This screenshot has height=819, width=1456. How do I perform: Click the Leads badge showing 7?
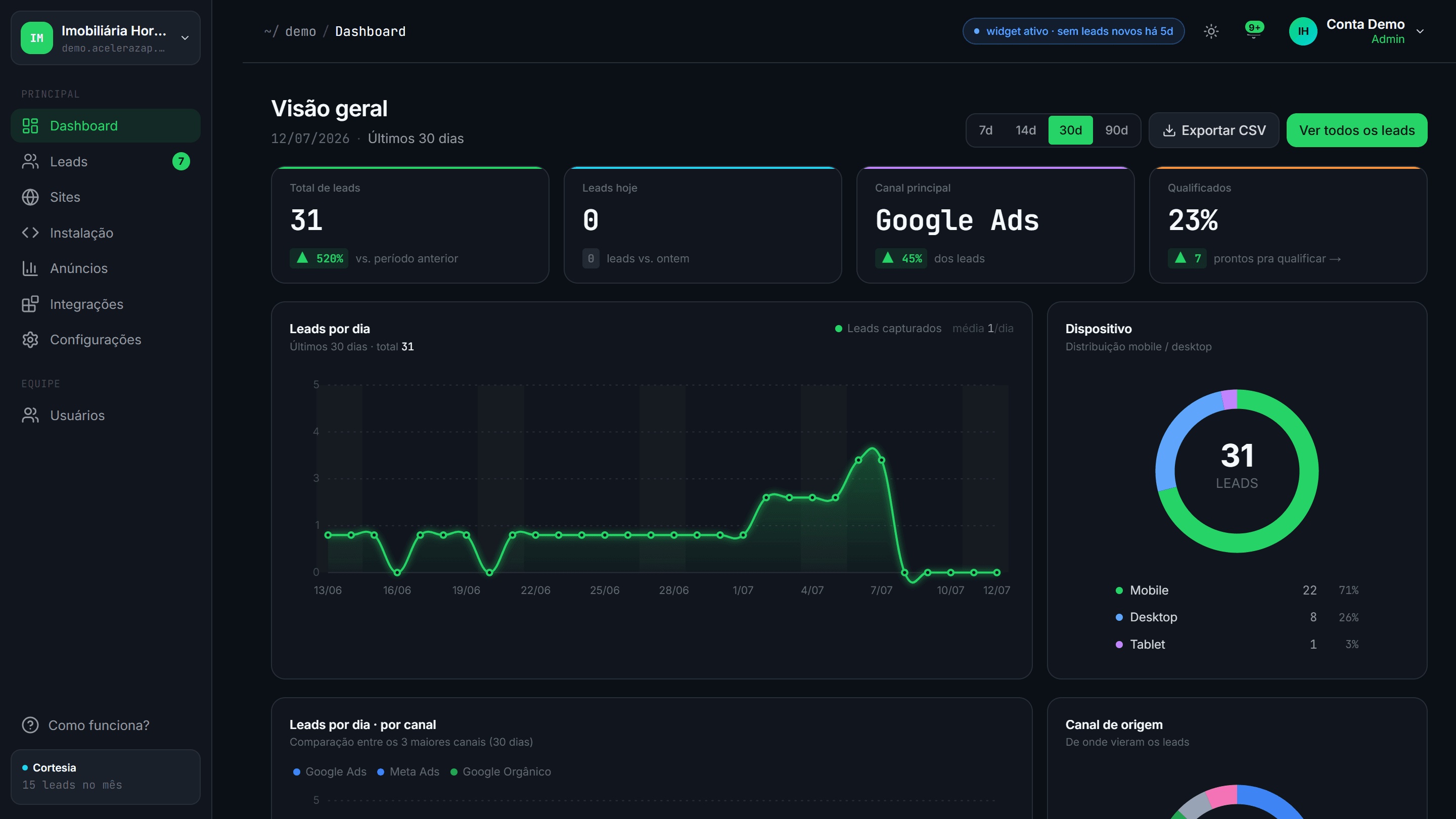(x=181, y=162)
